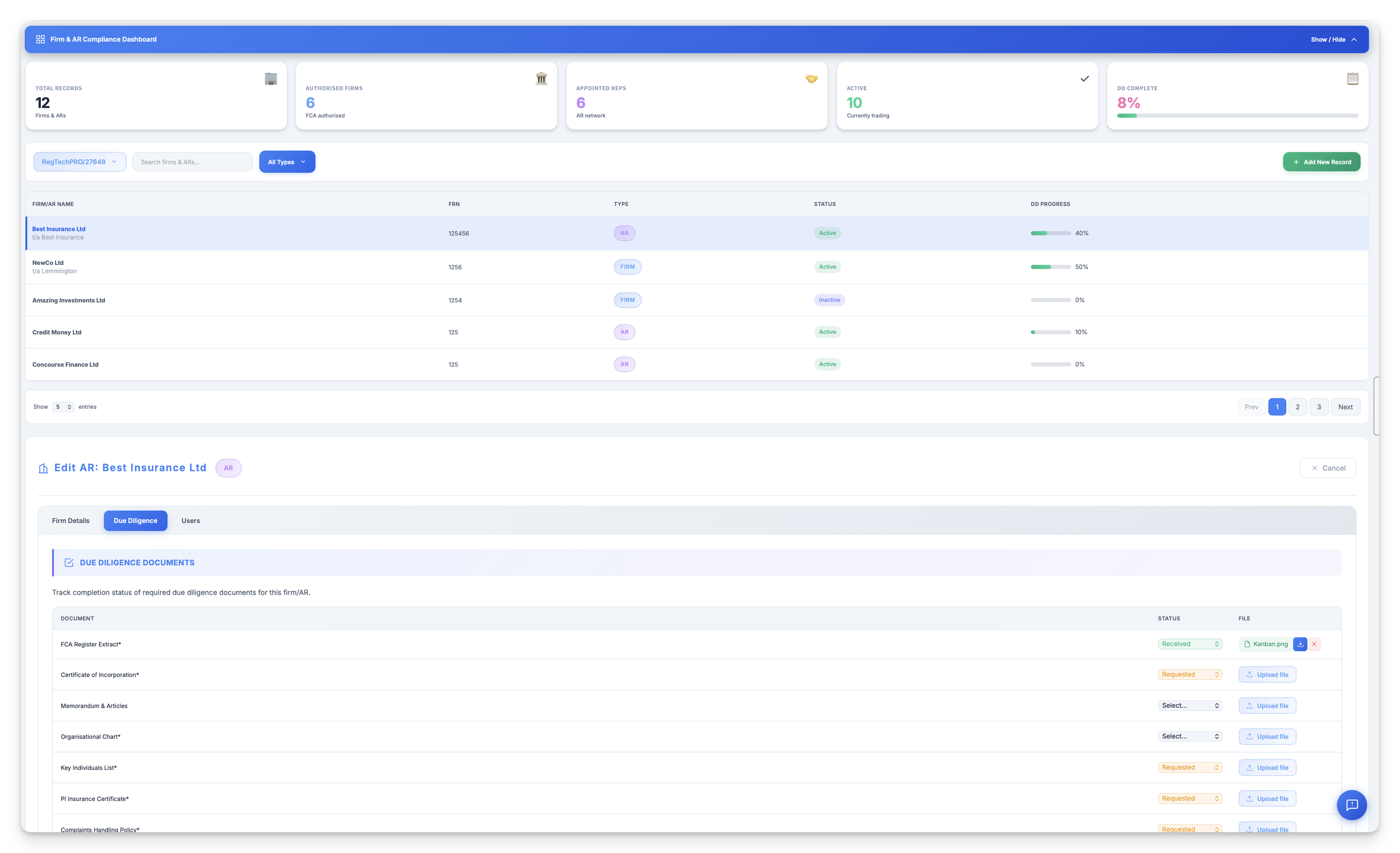
Task: Collapse the dashboard with Show / Hide
Action: coord(1333,39)
